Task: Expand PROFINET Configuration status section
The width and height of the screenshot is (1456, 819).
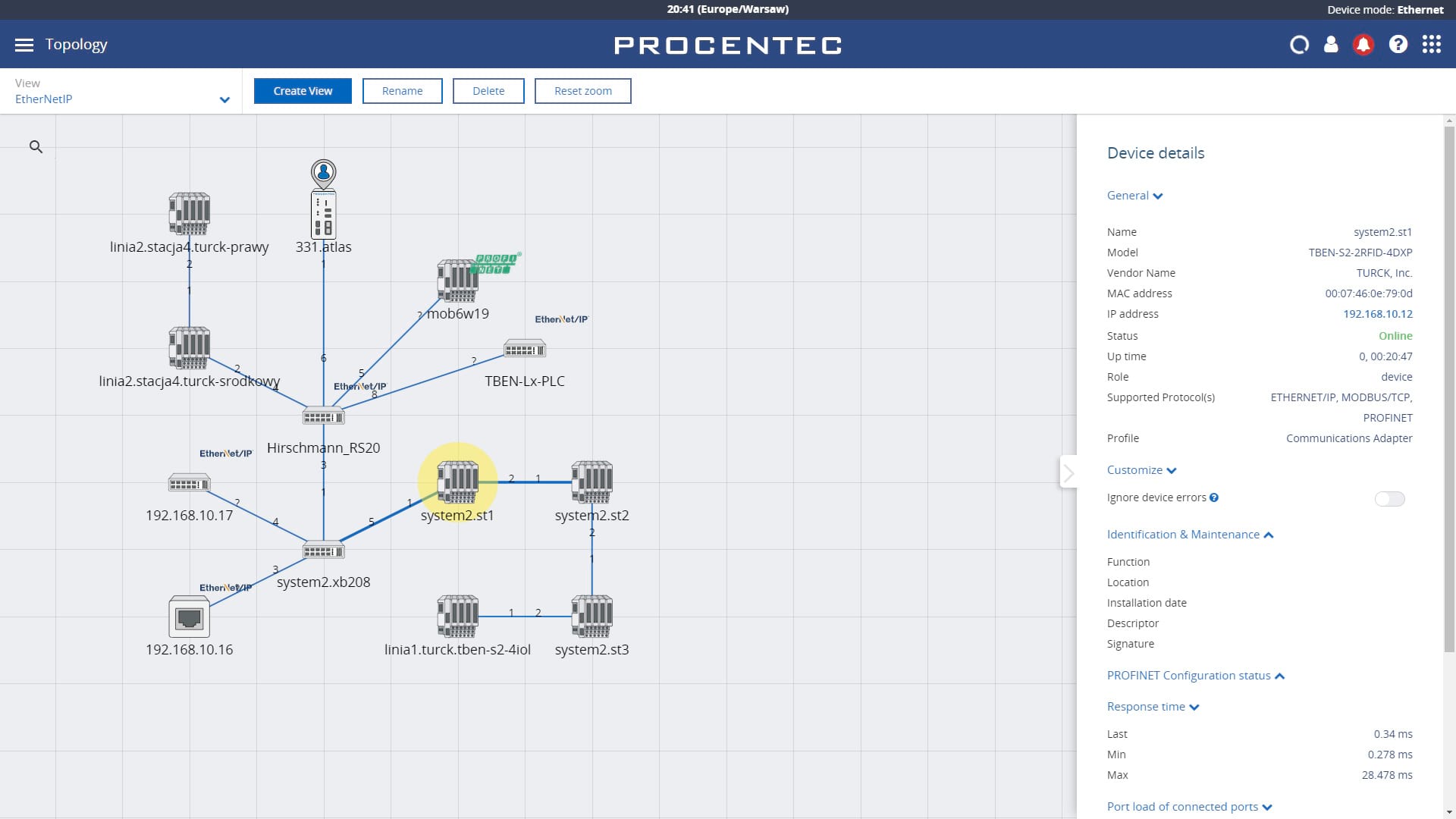Action: coord(1195,676)
